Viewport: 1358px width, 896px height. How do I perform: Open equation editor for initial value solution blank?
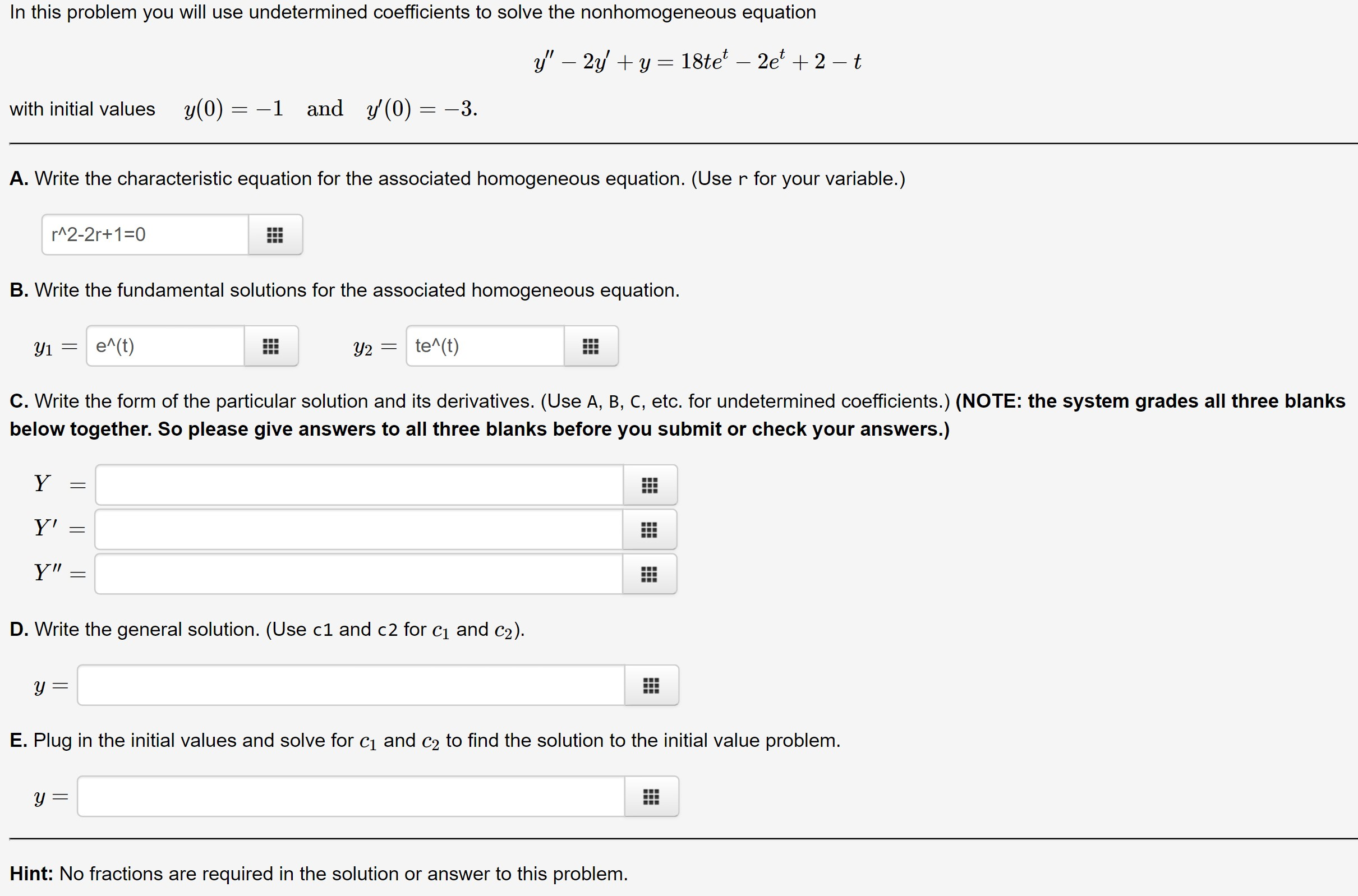coord(651,796)
